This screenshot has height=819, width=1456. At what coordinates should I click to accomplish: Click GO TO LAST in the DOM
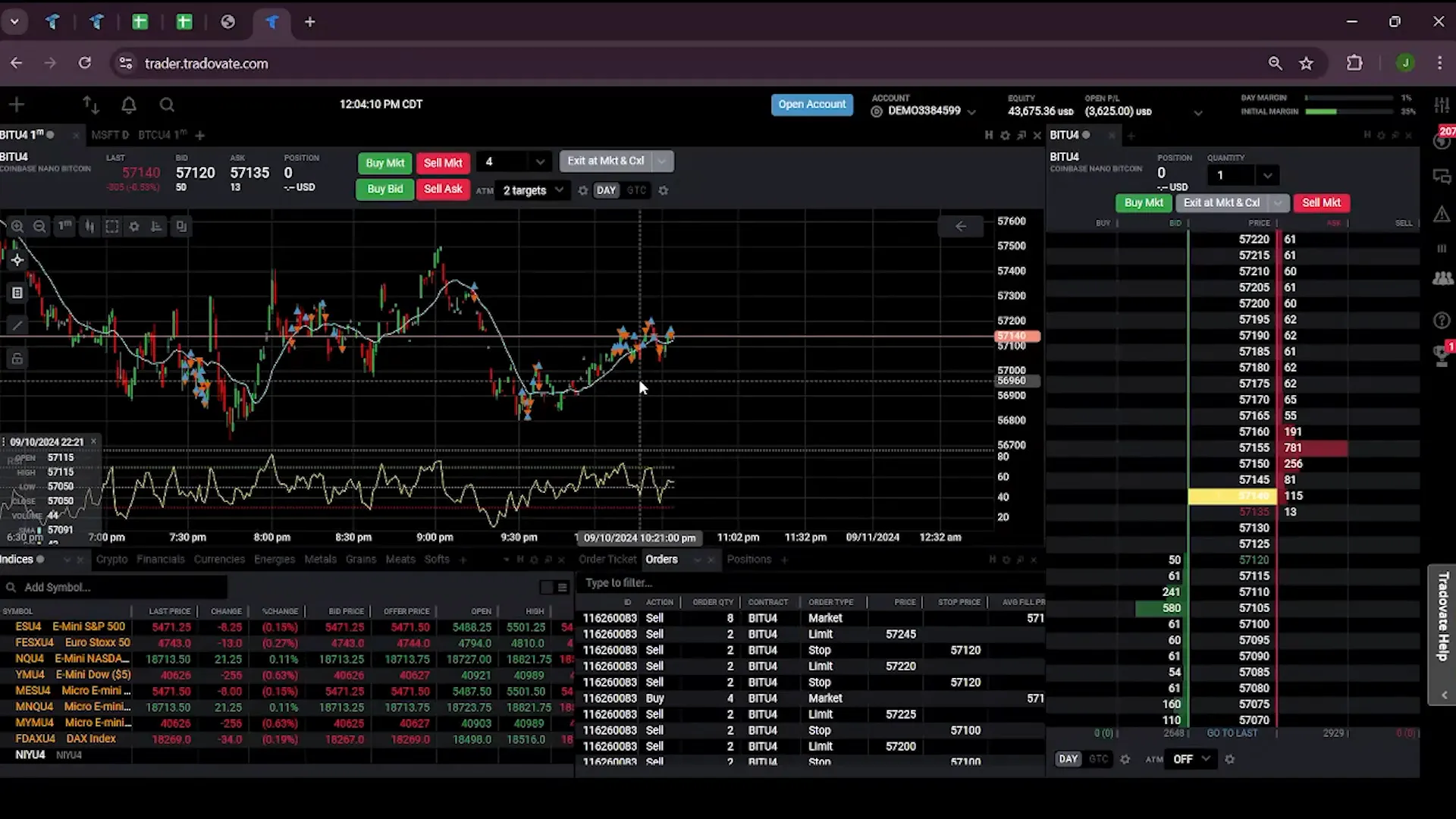point(1232,733)
